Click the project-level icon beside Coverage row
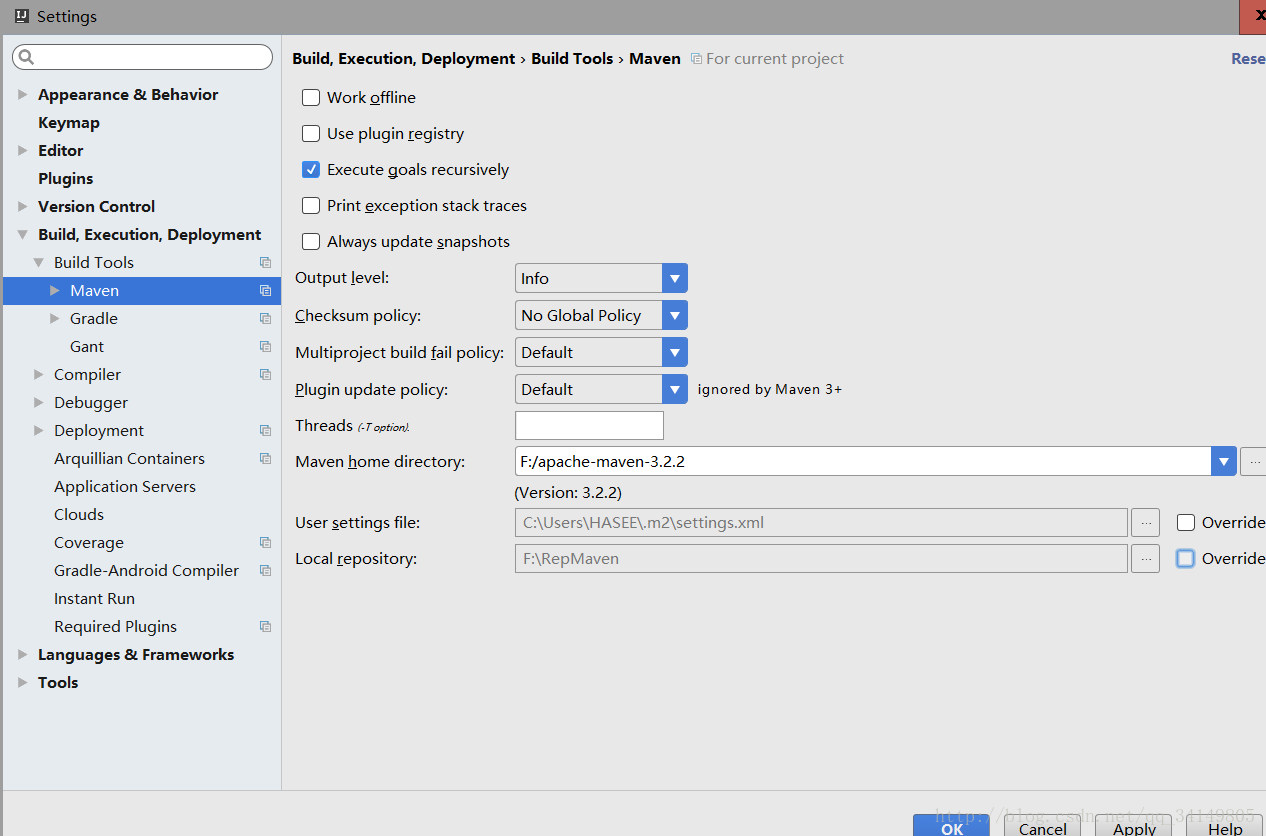1266x836 pixels. pos(265,542)
